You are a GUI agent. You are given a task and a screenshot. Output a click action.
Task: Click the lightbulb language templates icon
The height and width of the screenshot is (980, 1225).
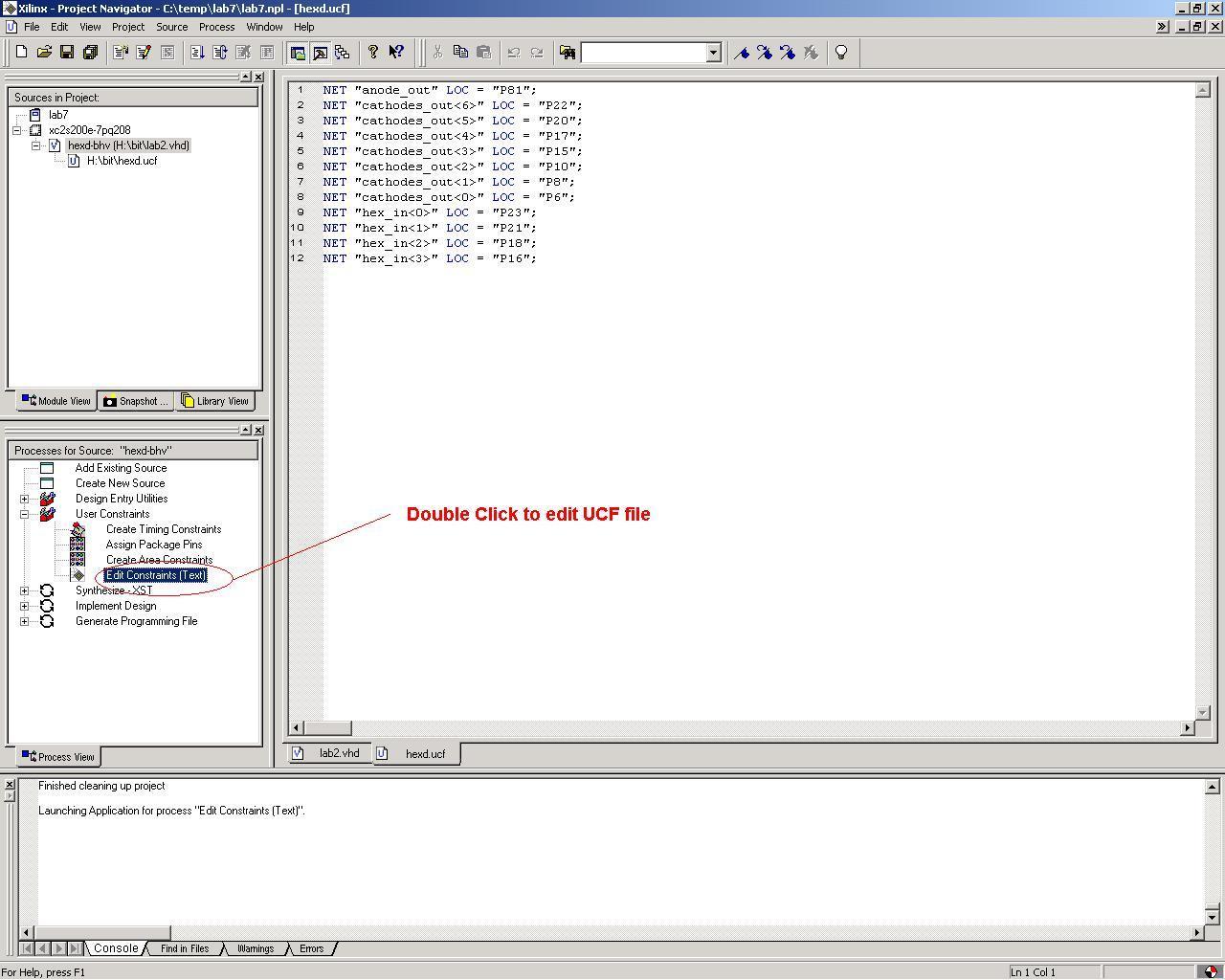pos(841,53)
